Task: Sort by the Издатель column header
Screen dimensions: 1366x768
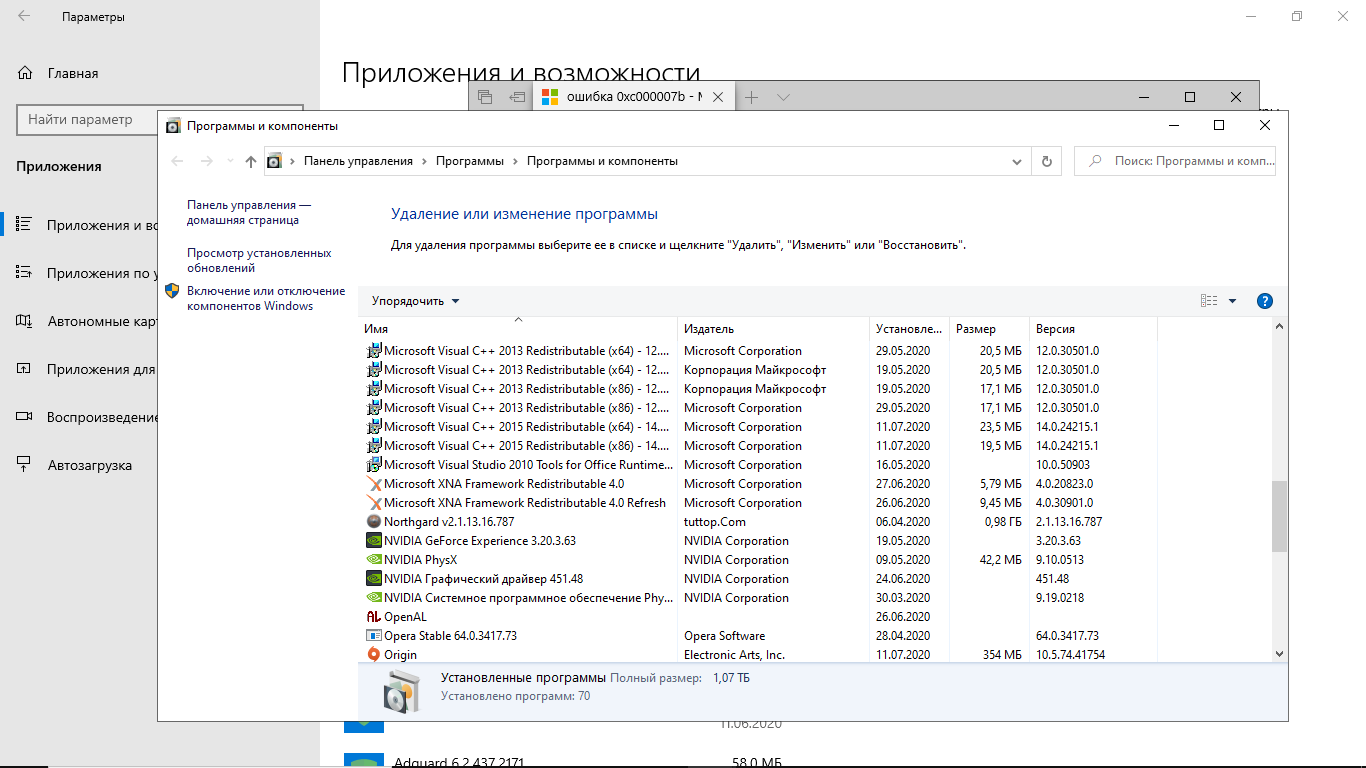Action: point(773,329)
